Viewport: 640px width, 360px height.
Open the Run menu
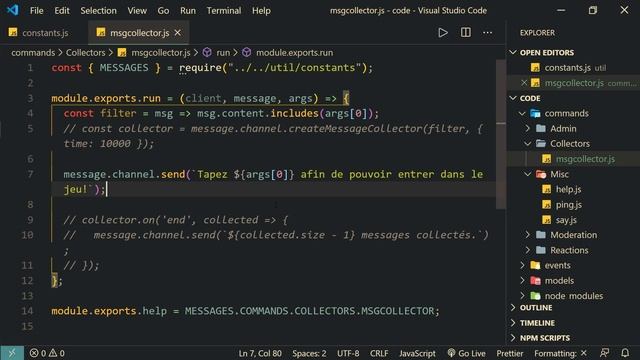188,11
